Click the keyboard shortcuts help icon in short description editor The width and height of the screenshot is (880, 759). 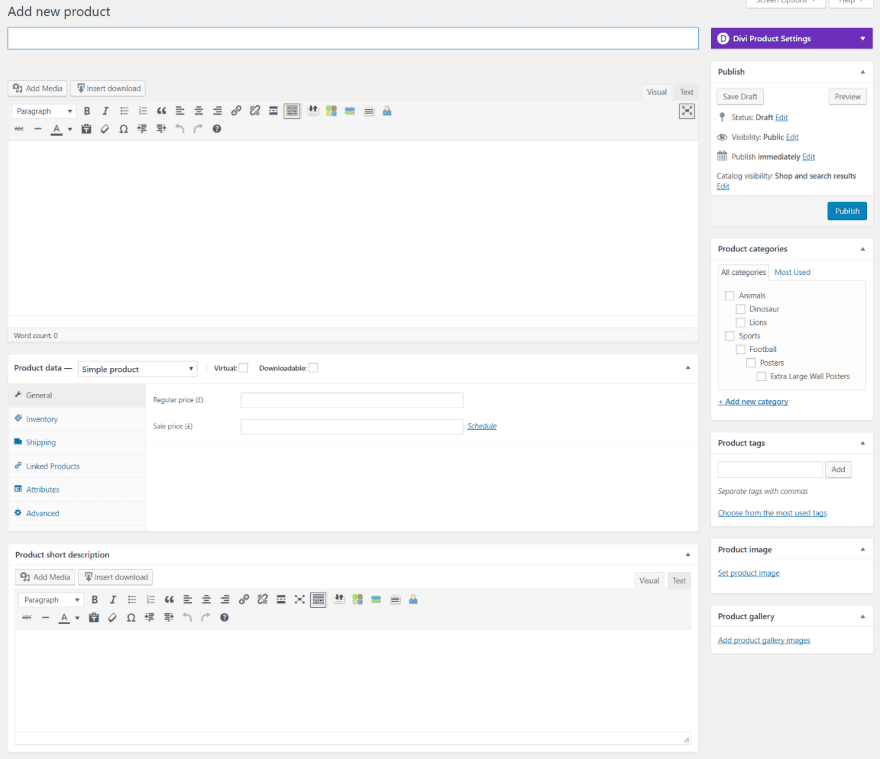pos(224,618)
